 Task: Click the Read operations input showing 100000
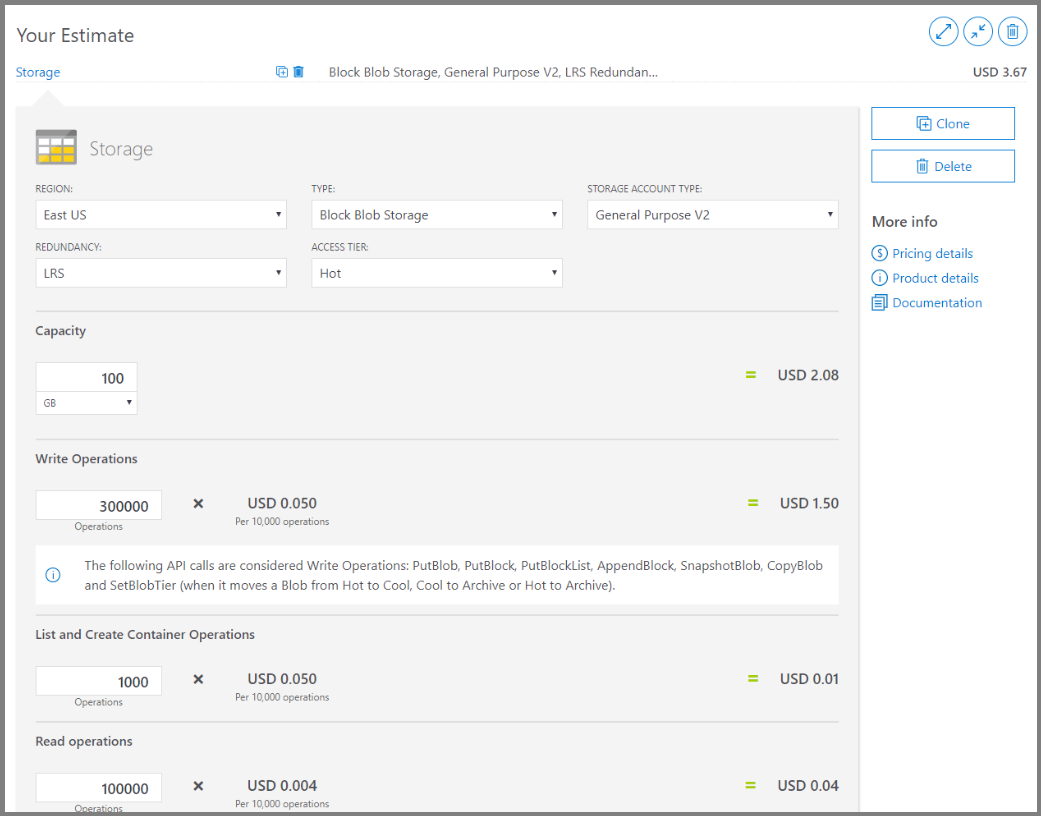coord(98,788)
